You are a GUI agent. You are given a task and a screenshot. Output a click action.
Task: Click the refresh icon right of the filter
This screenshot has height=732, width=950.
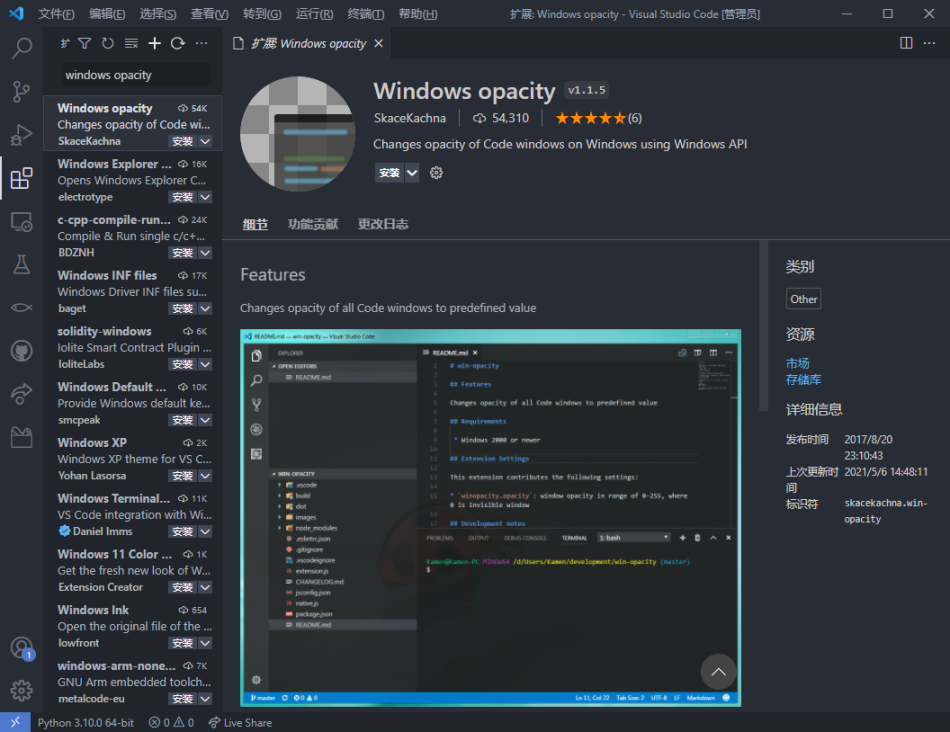(x=108, y=43)
